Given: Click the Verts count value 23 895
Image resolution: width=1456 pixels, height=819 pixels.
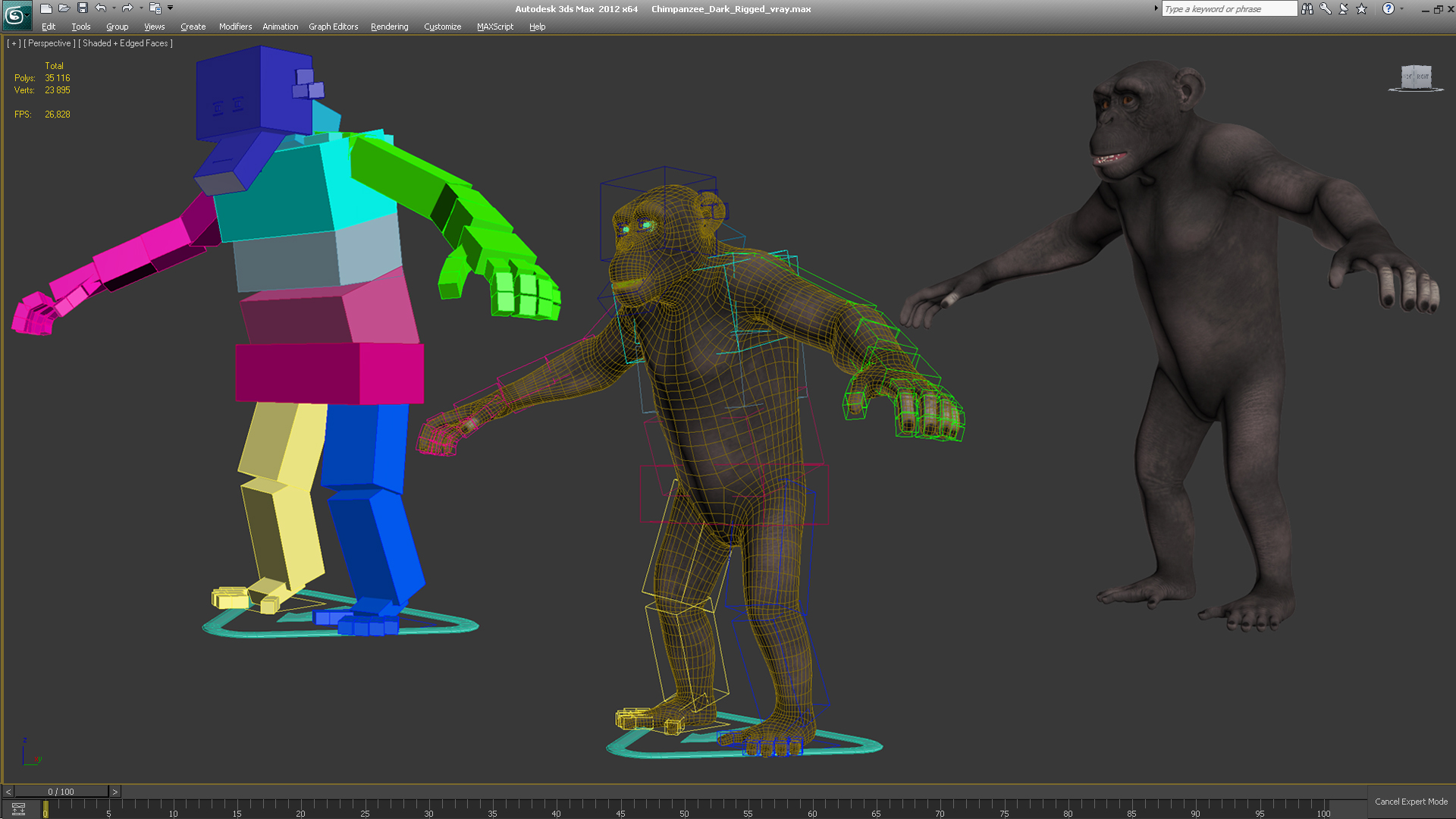Looking at the screenshot, I should pos(58,90).
